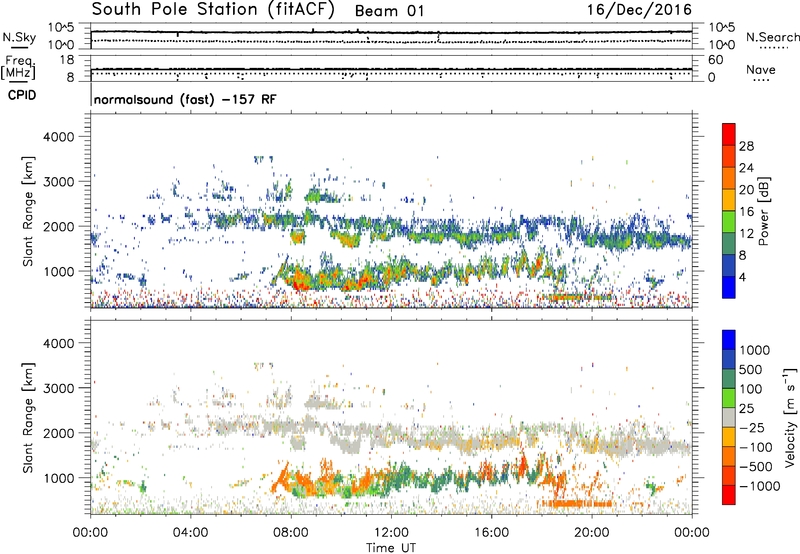Image resolution: width=800 pixels, height=554 pixels.
Task: Click the 'South Pole Station (fitACF)' title
Action: coord(213,10)
